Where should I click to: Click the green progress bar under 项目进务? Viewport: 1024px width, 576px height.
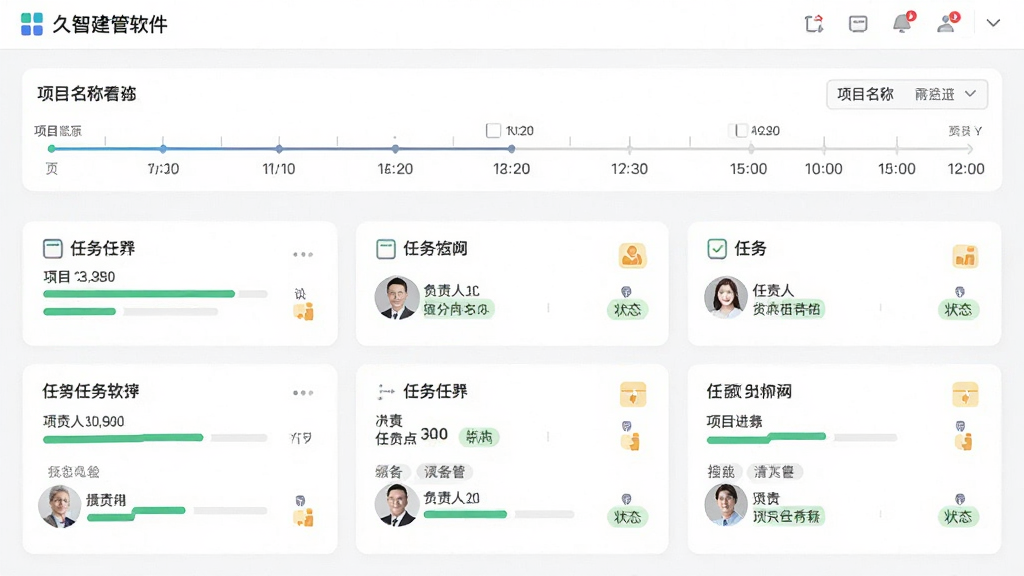766,438
